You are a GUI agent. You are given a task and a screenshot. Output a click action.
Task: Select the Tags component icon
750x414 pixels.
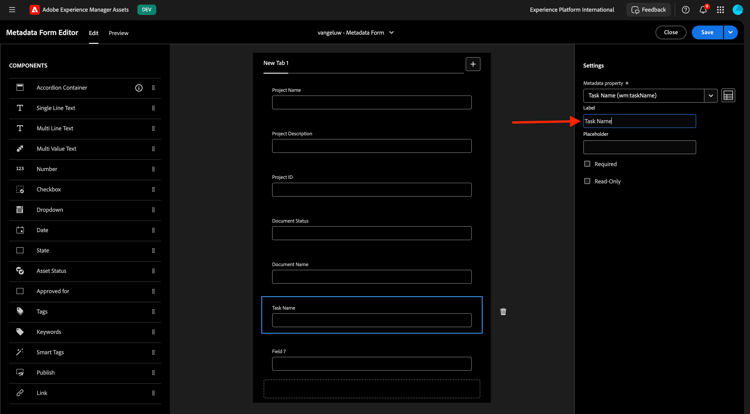click(20, 311)
